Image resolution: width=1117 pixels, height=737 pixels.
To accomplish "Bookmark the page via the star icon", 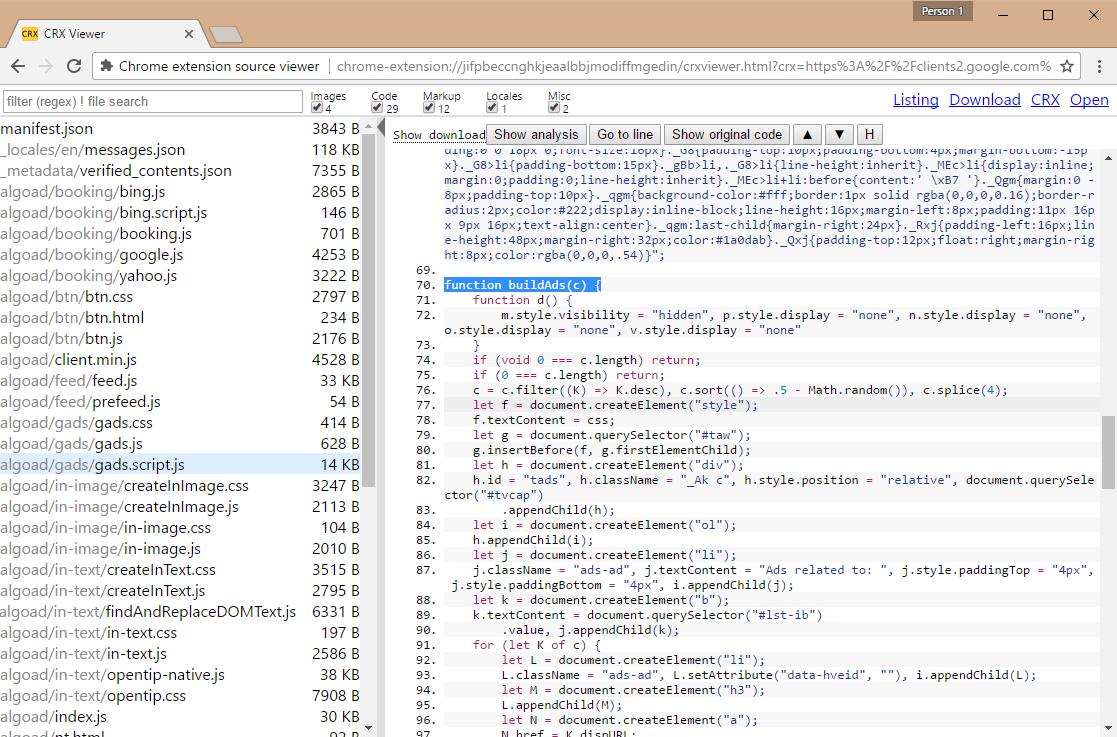I will [1066, 64].
